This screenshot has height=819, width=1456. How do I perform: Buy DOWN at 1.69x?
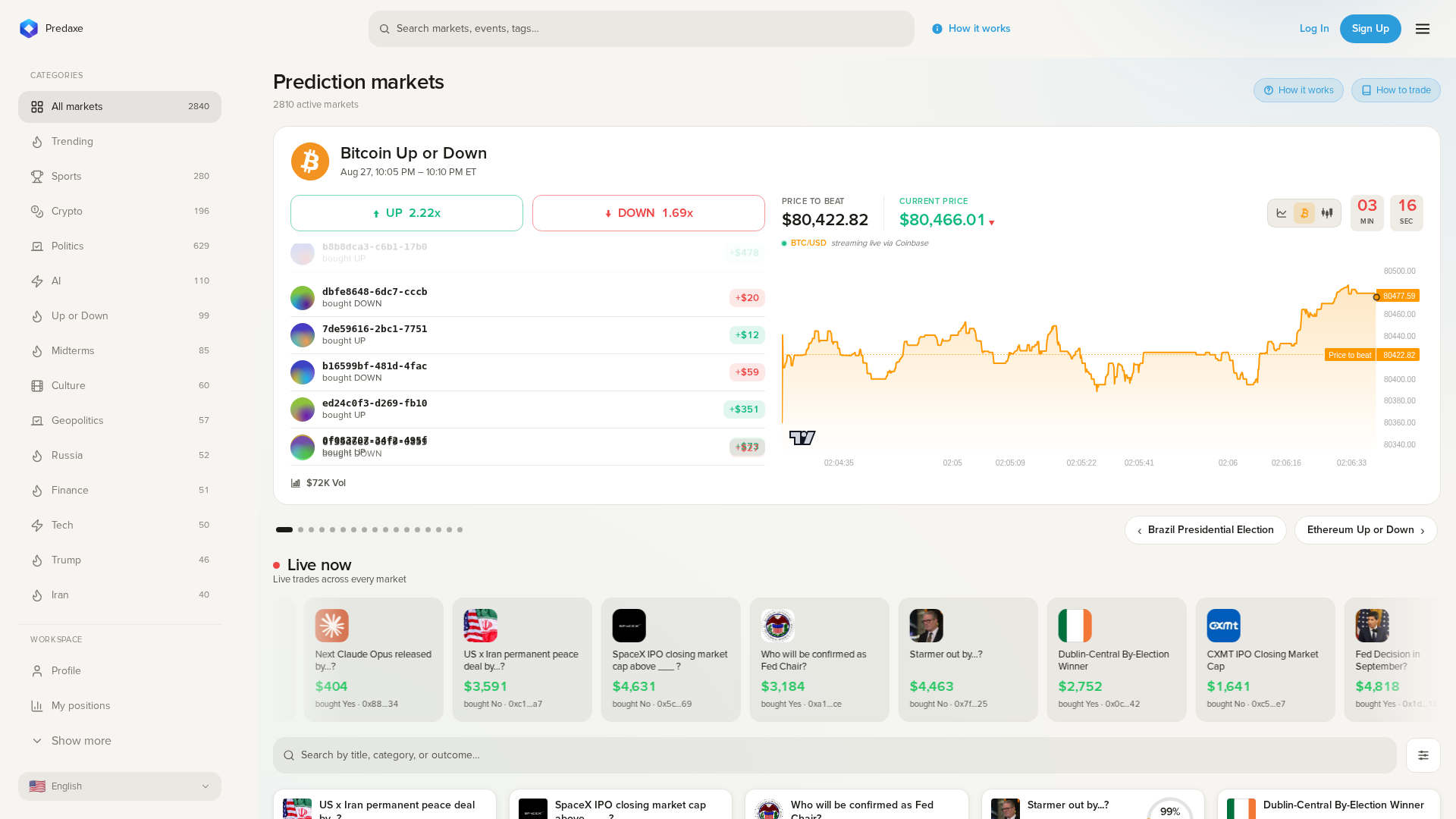[x=648, y=213]
